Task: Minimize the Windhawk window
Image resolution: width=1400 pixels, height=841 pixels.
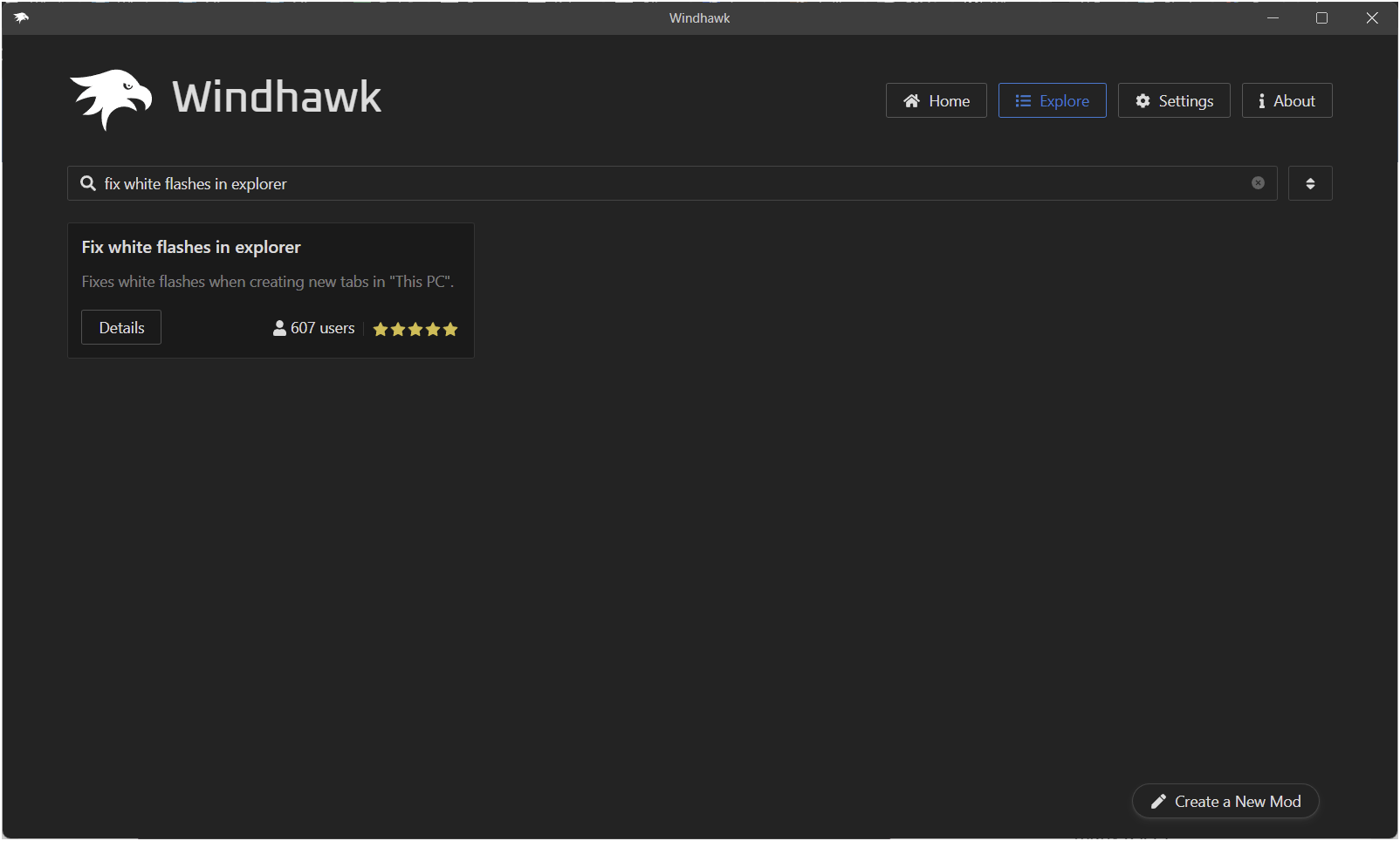Action: 1273,17
